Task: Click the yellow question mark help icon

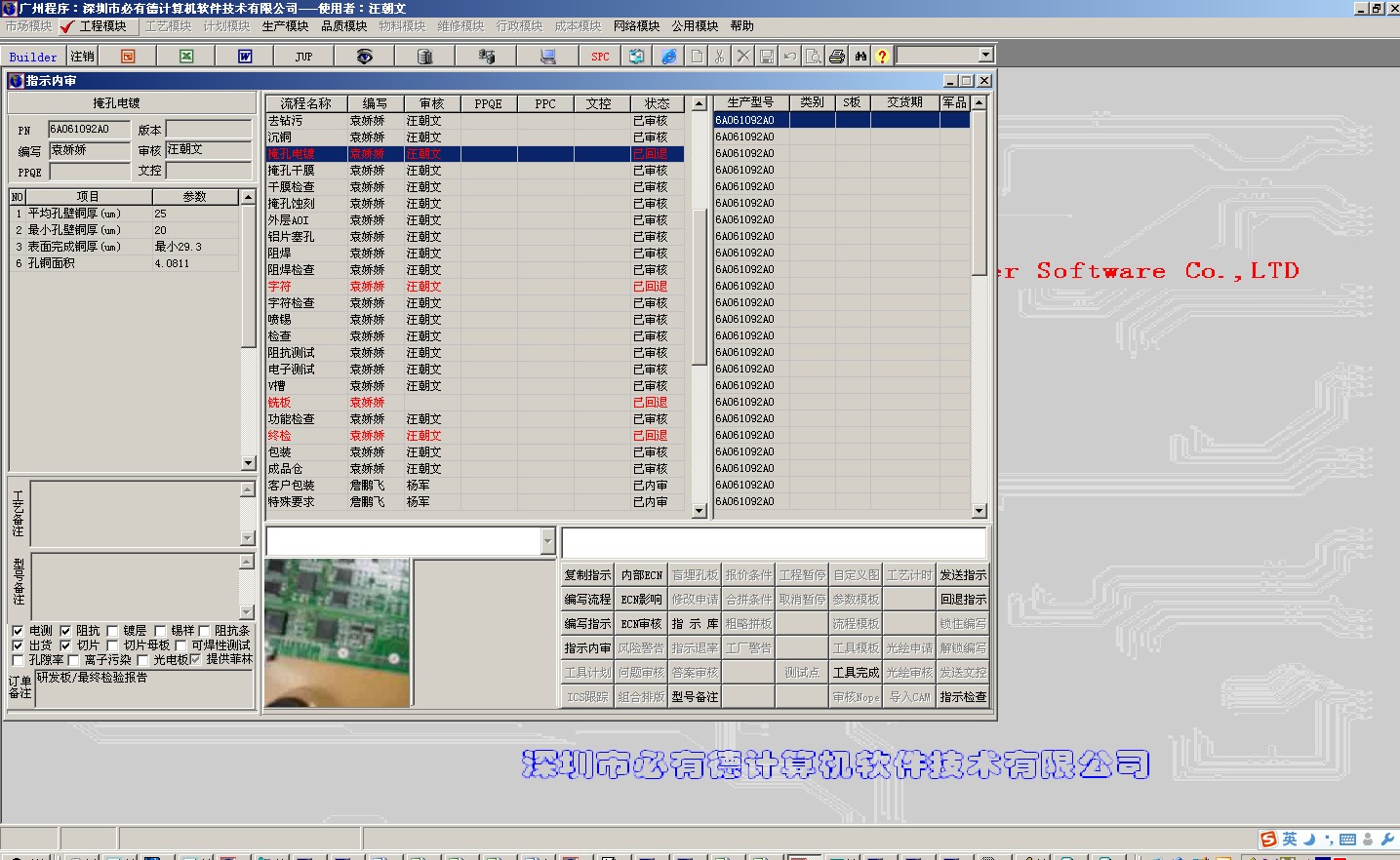Action: 882,57
